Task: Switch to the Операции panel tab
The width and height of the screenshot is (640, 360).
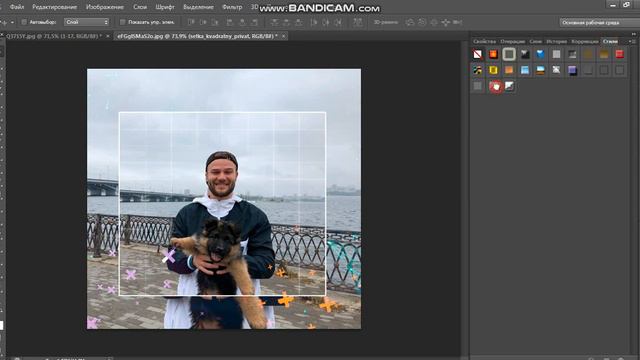Action: pos(513,41)
